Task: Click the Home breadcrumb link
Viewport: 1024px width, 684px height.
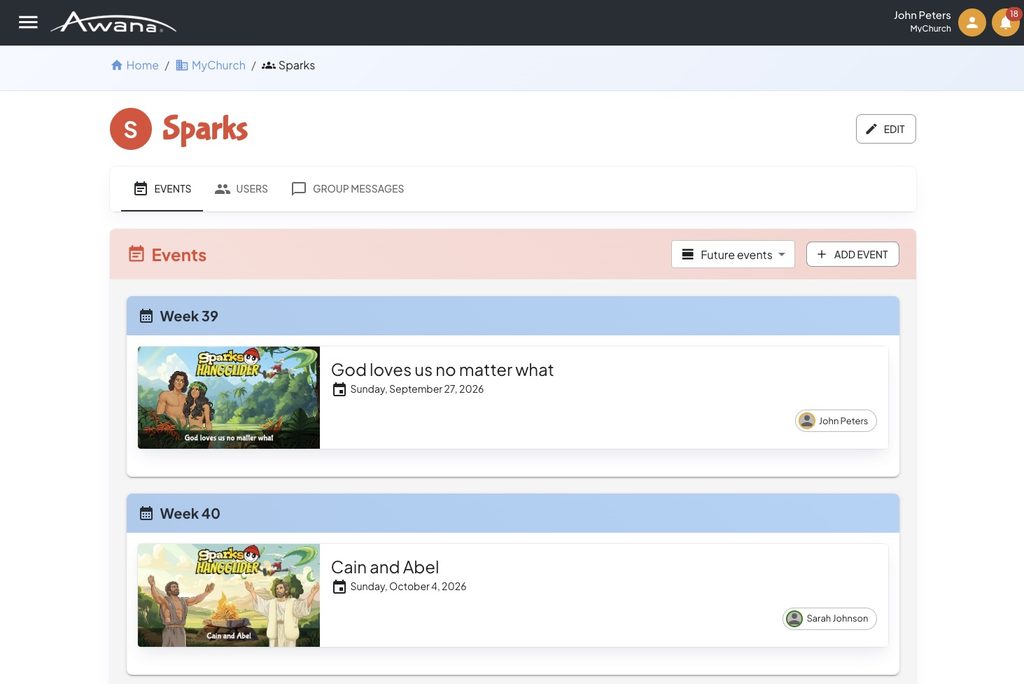Action: click(x=135, y=65)
